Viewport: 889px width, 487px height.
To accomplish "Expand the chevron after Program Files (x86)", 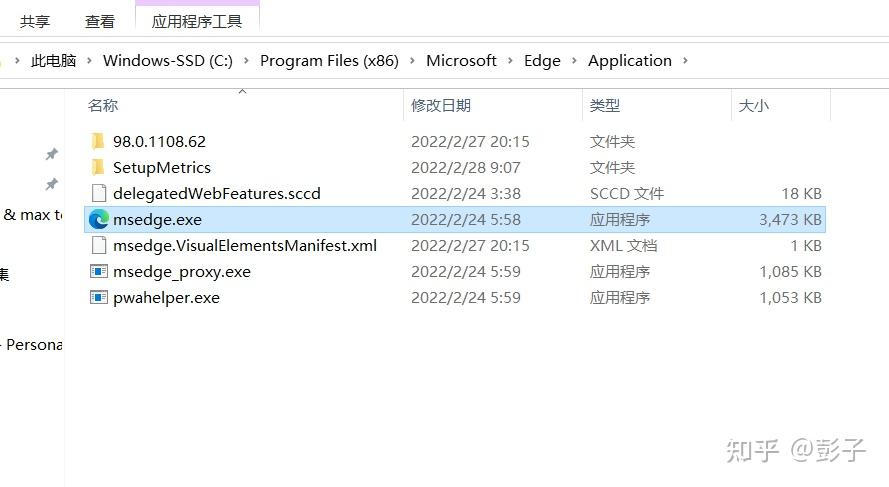I will point(412,60).
